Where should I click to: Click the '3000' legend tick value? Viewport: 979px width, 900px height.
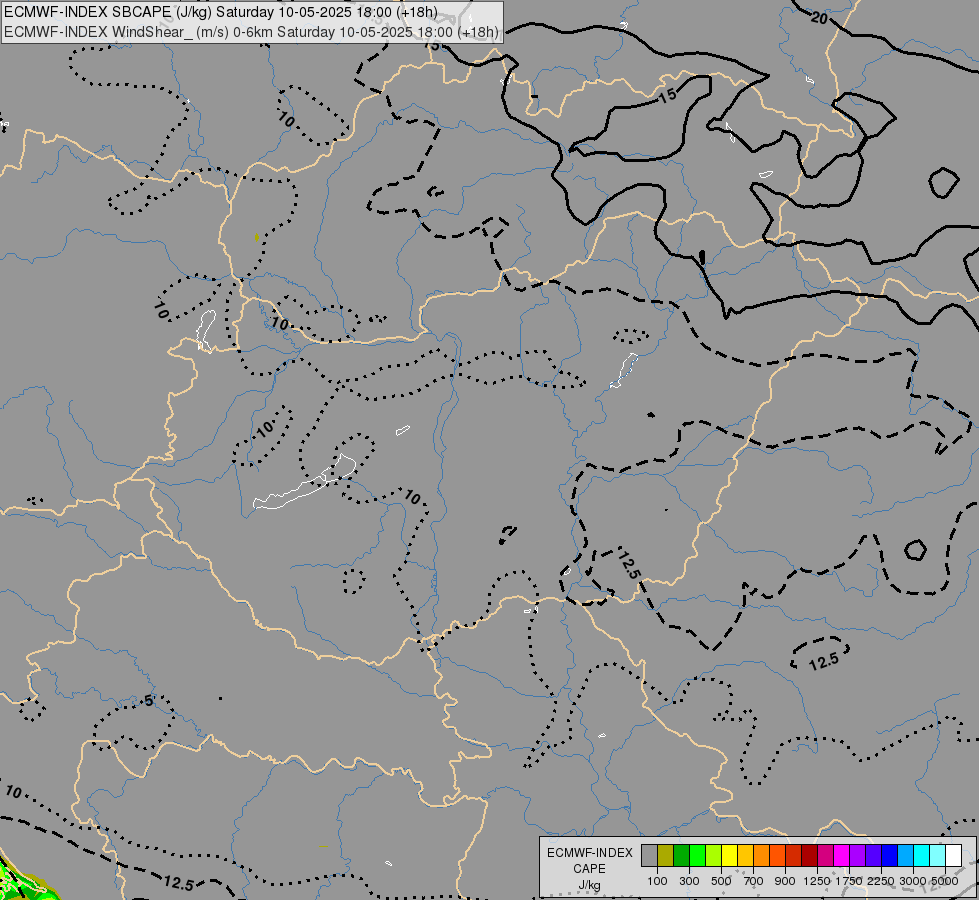tap(913, 881)
